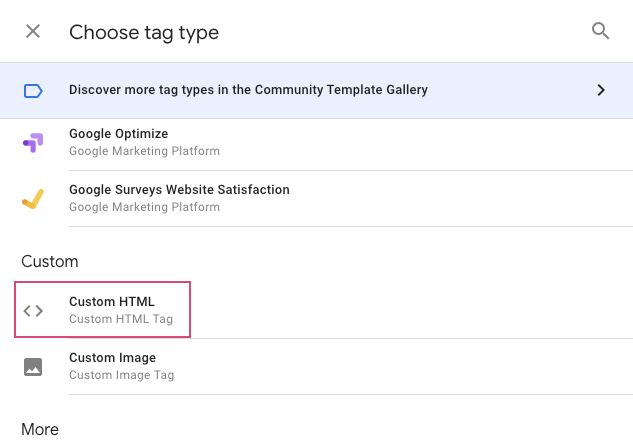Viewport: 633px width, 446px height.
Task: Click the purple Google Optimize icon
Action: pyautogui.click(x=33, y=142)
